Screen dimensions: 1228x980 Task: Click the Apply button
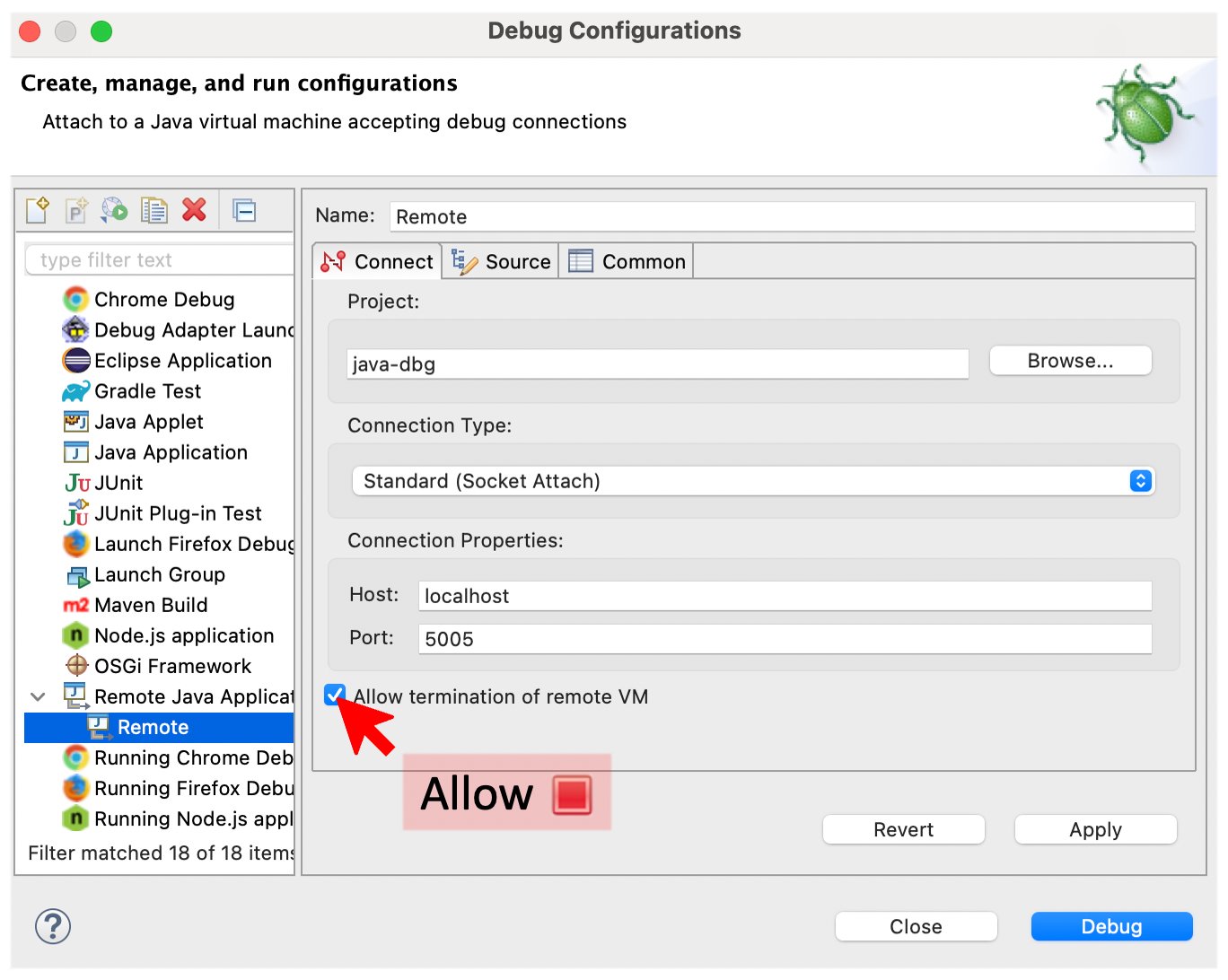(x=1095, y=829)
